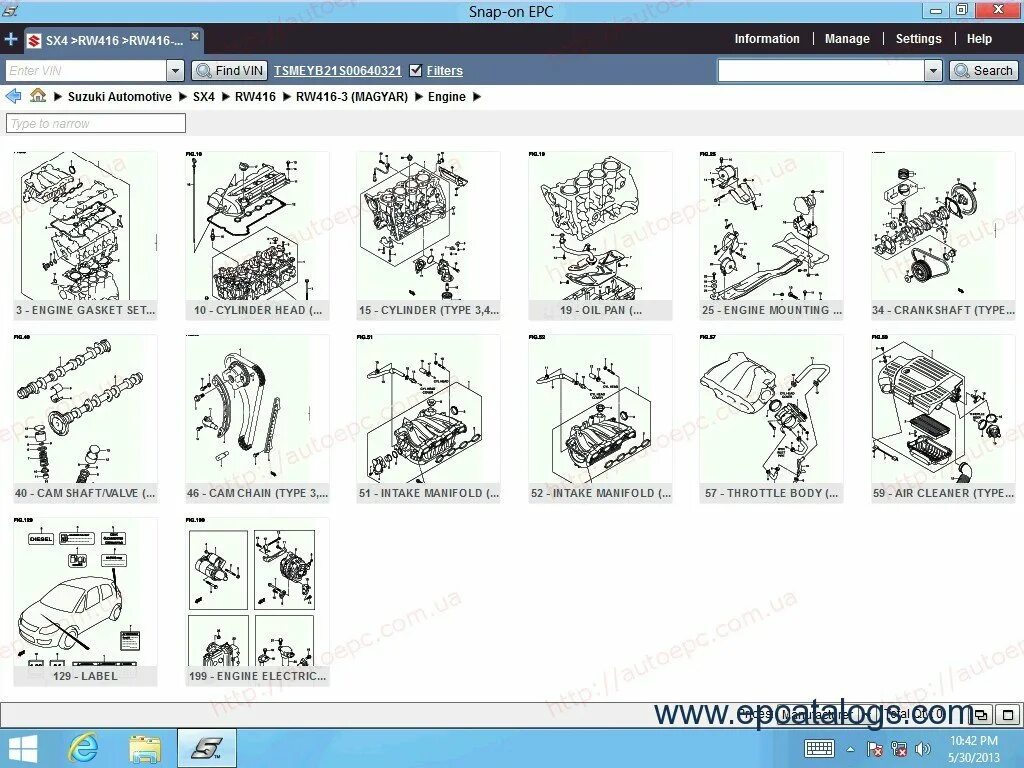This screenshot has height=768, width=1024.
Task: Open the clock showing 10:42 PM
Action: click(x=974, y=749)
